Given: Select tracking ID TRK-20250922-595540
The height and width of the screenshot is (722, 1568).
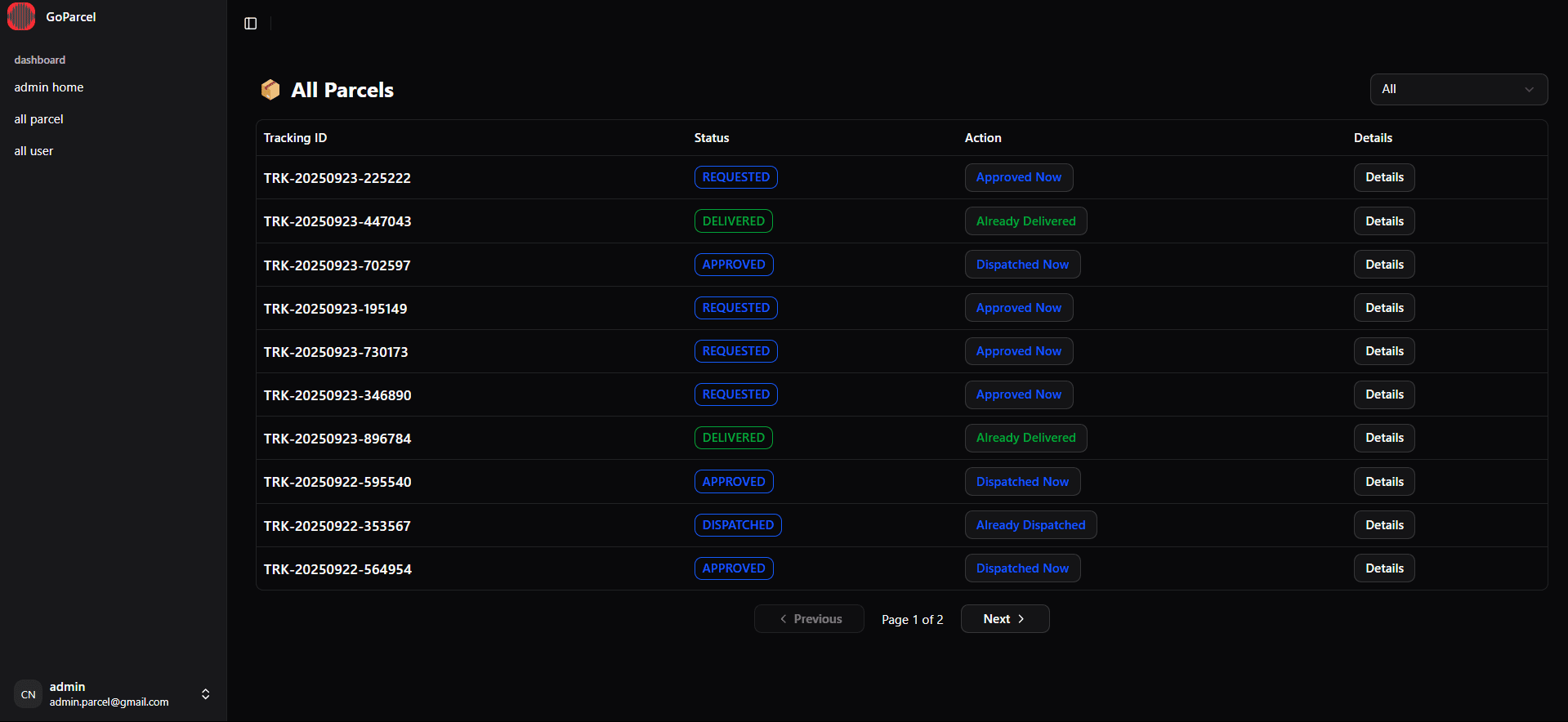Looking at the screenshot, I should (x=337, y=482).
